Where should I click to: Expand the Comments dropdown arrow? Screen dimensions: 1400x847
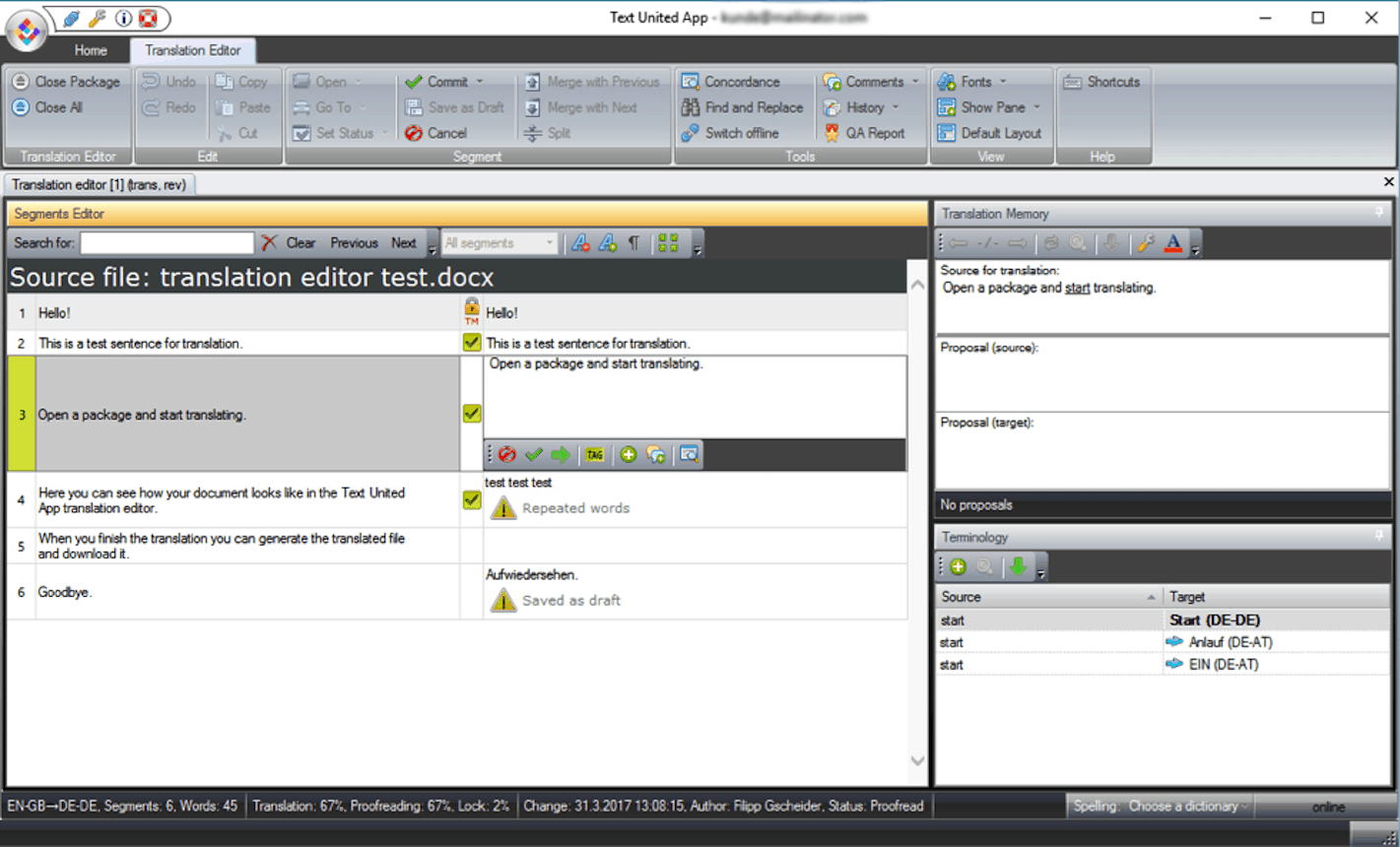(915, 82)
